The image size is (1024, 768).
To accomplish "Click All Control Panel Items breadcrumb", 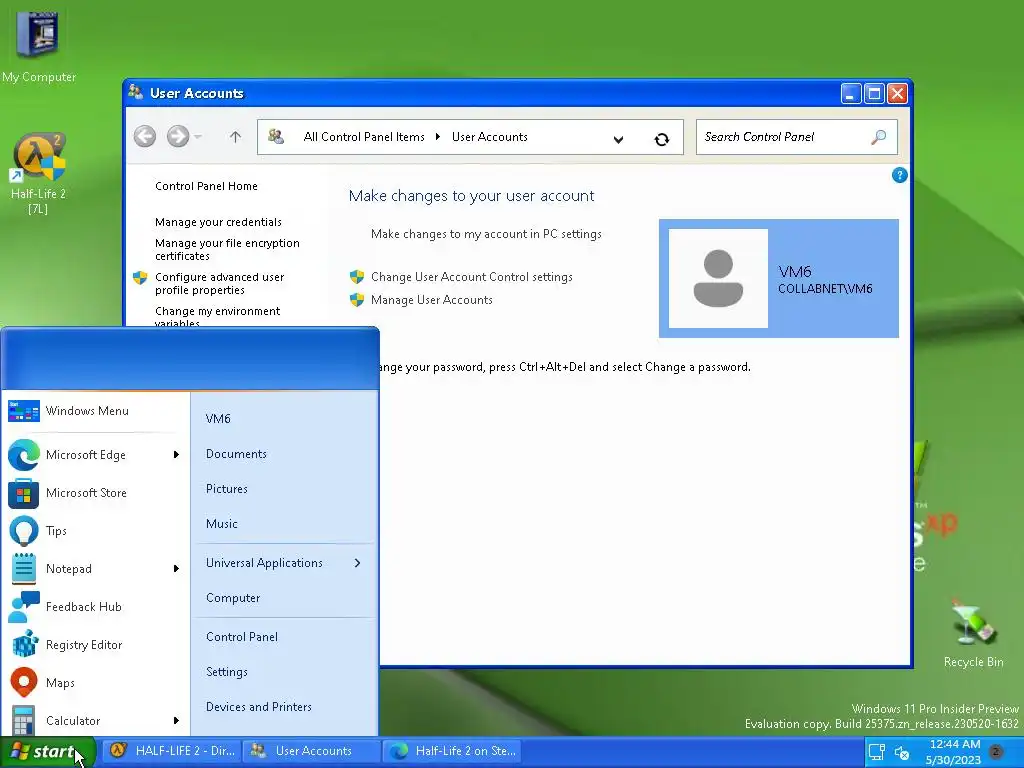I will click(364, 136).
